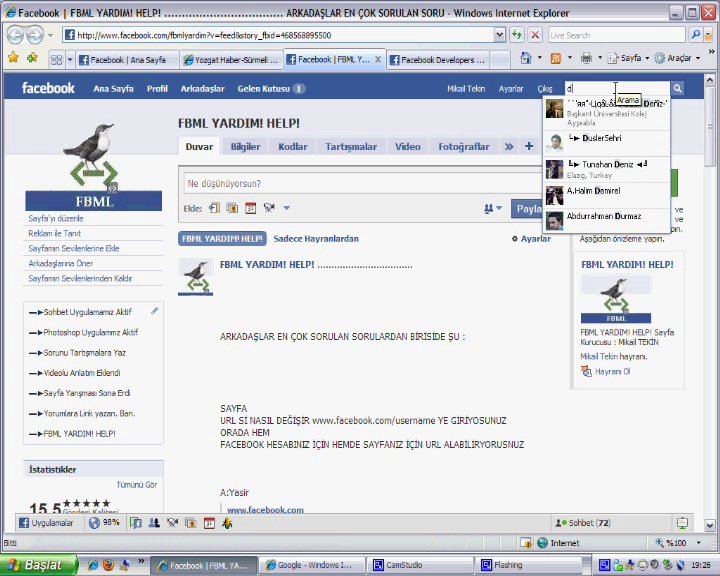Expand more attachment options arrow

287,208
